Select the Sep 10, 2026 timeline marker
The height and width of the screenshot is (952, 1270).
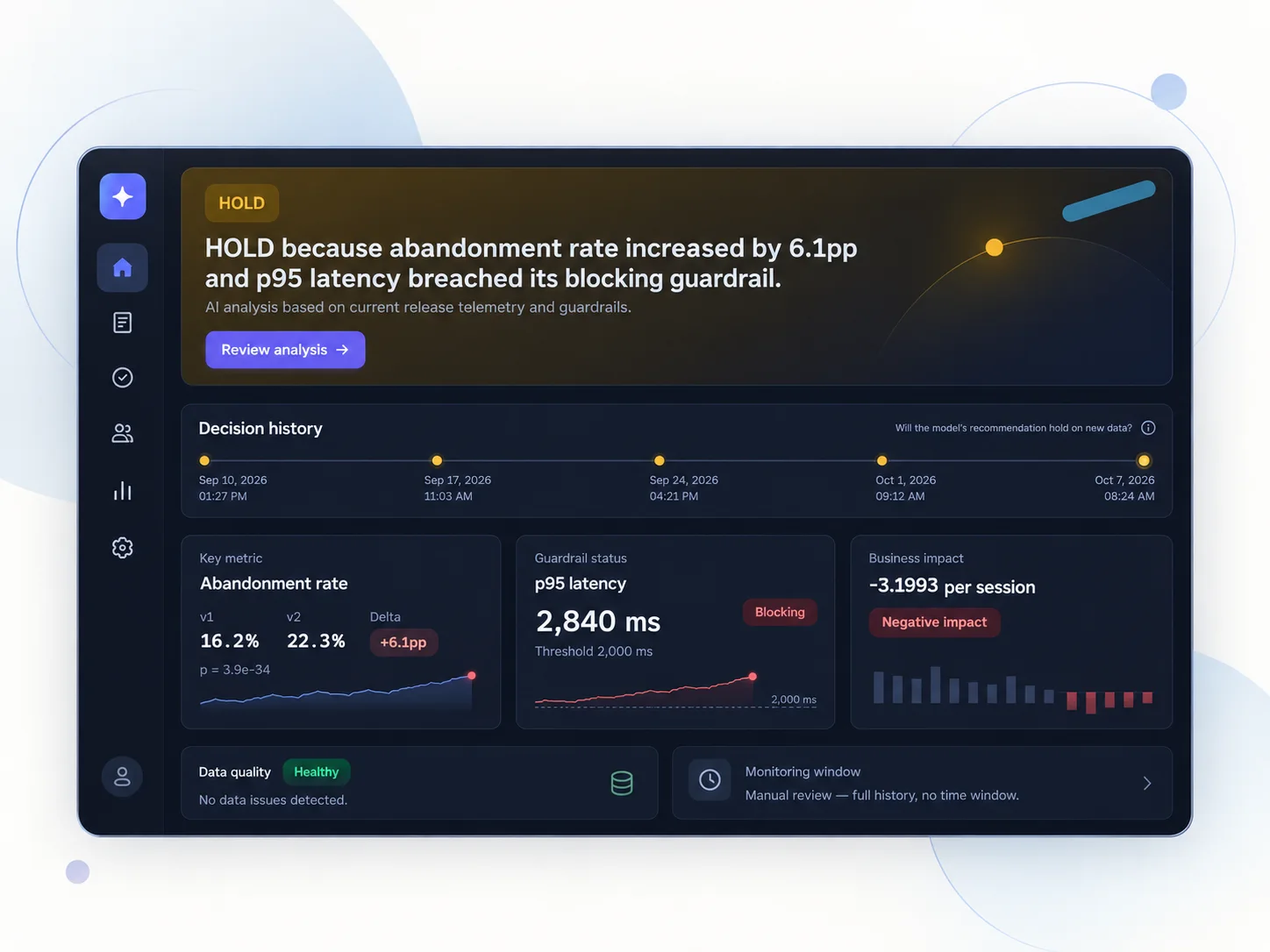point(204,460)
